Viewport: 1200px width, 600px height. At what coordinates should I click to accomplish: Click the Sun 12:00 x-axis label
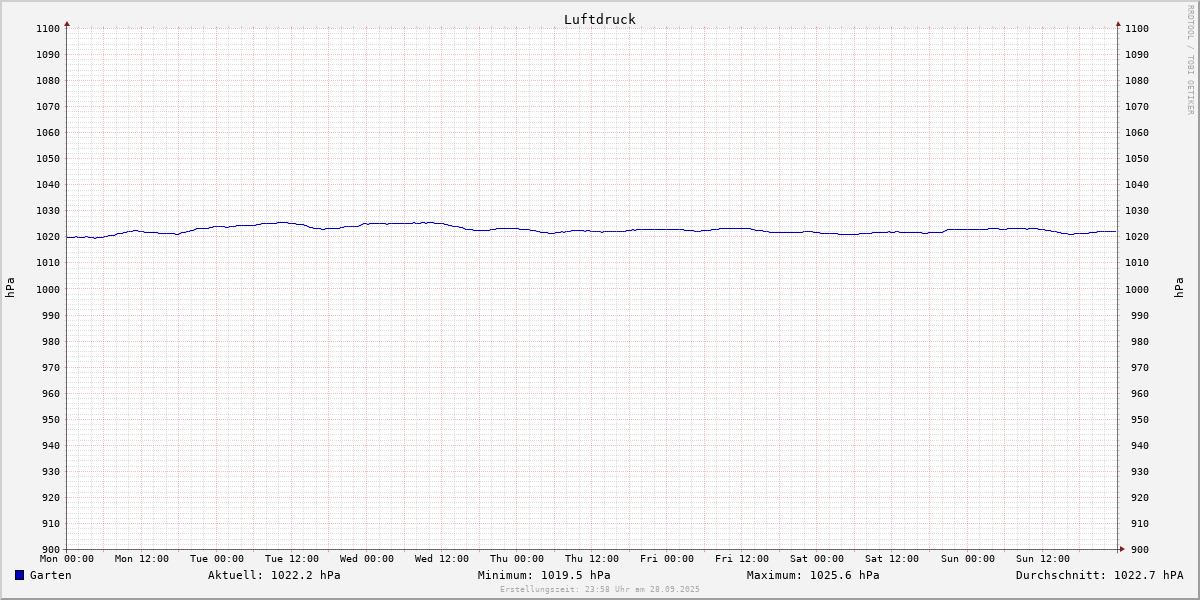1042,559
